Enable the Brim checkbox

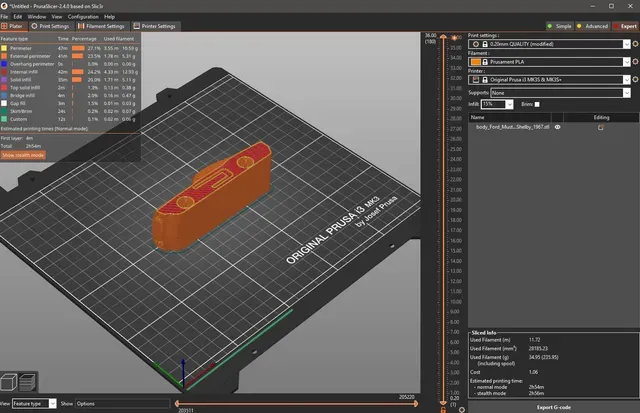click(x=537, y=104)
